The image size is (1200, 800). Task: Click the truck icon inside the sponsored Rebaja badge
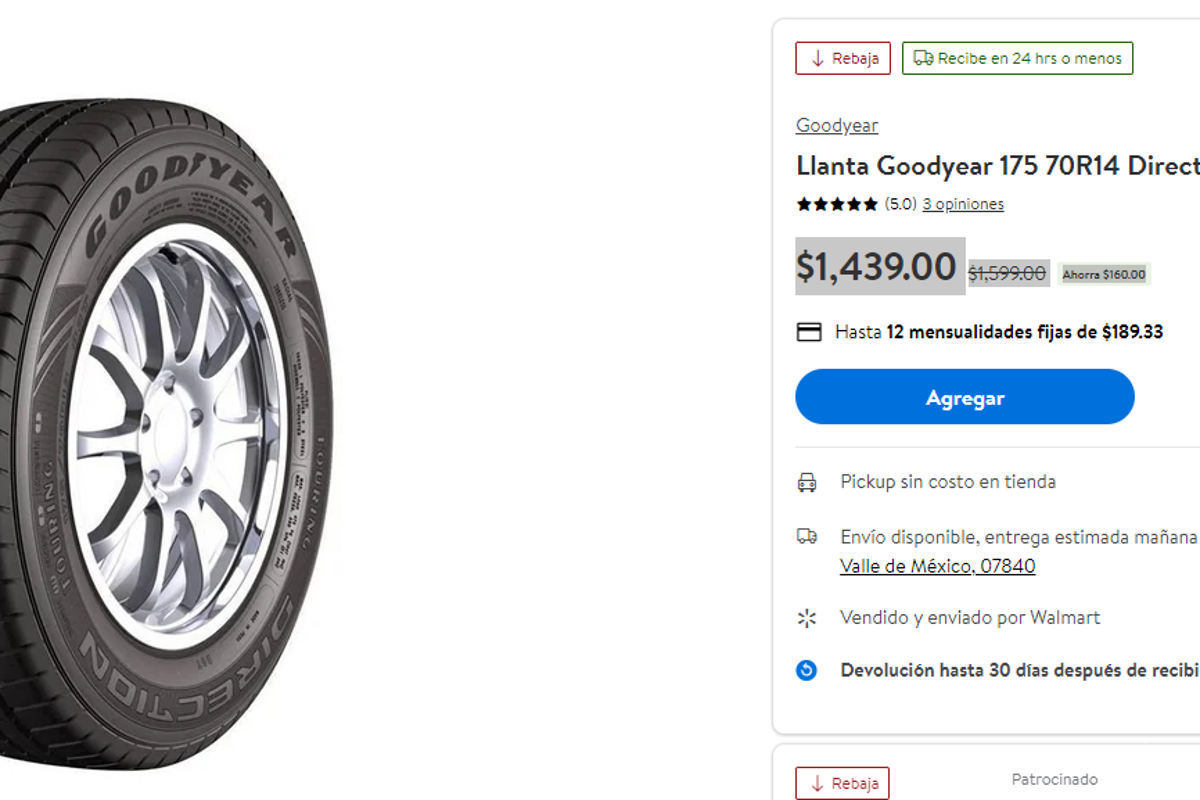click(816, 782)
